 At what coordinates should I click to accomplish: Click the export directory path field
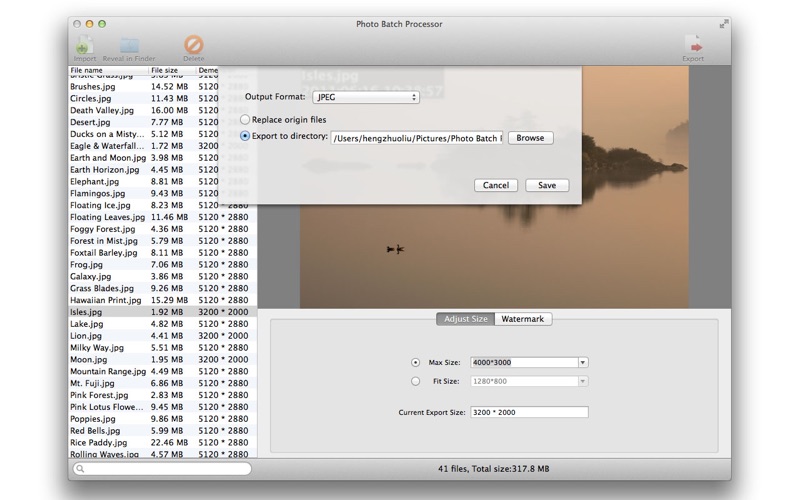click(416, 138)
